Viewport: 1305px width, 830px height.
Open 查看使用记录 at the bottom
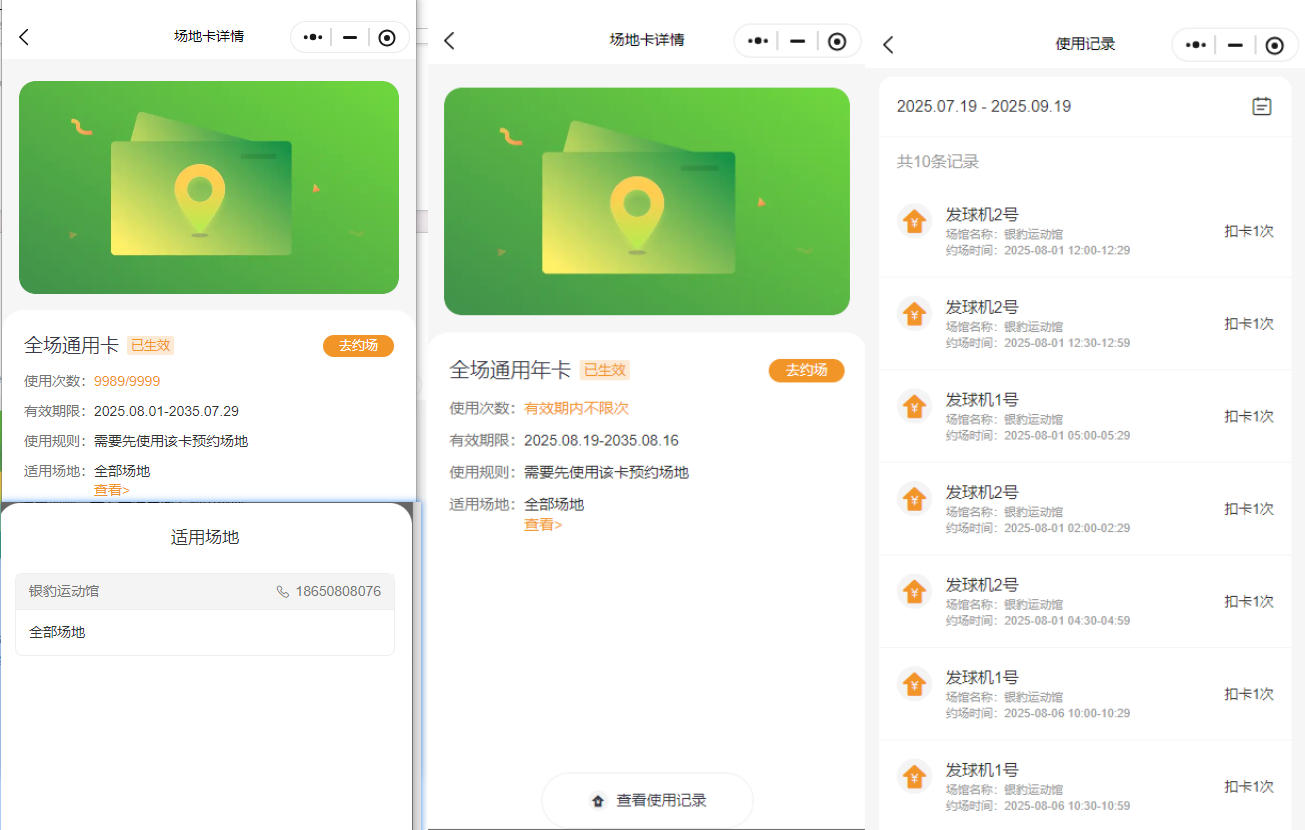[x=647, y=800]
